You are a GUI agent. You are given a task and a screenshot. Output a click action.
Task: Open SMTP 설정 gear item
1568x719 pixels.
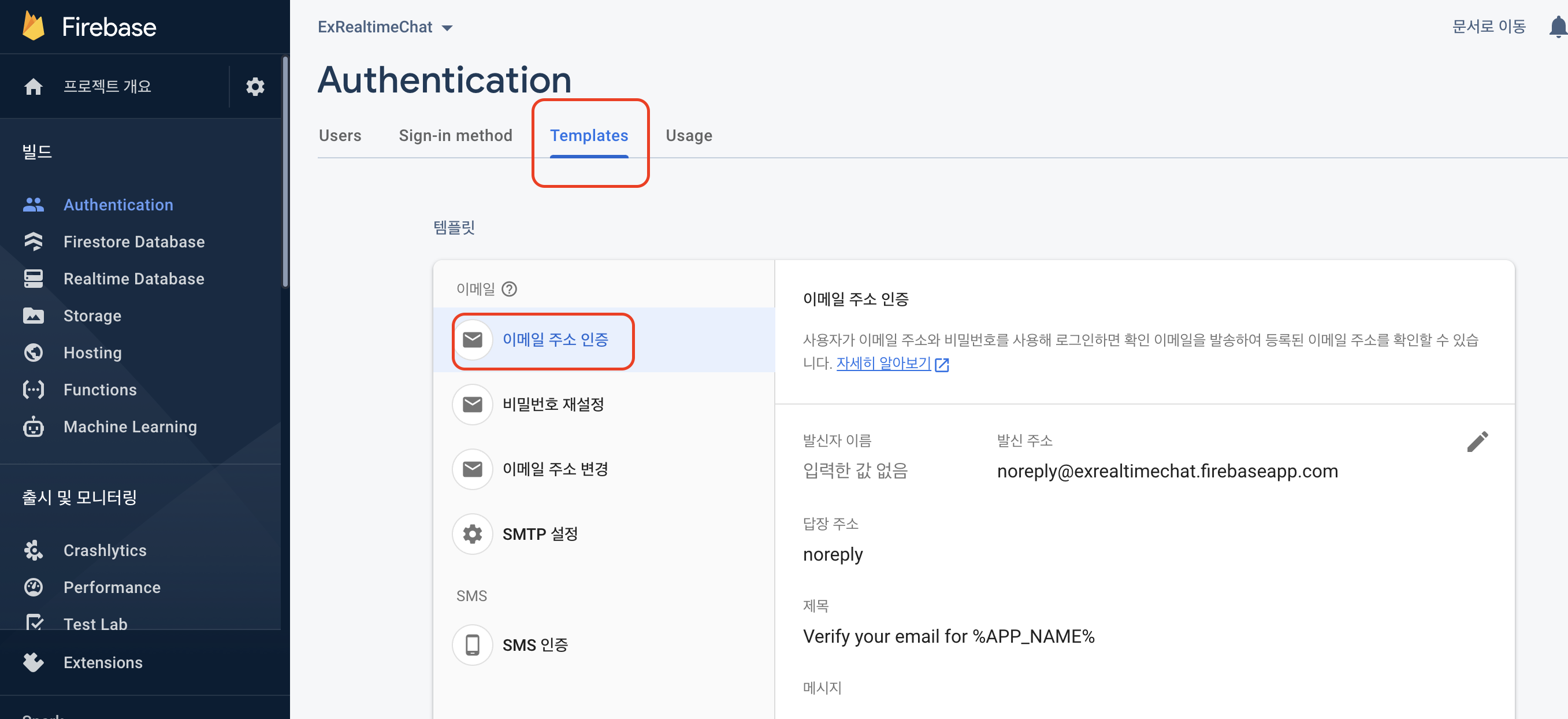(x=539, y=534)
